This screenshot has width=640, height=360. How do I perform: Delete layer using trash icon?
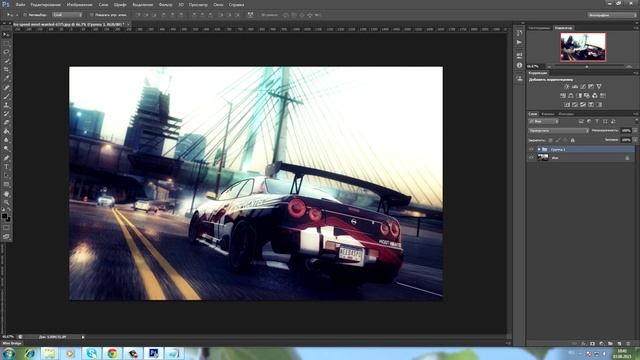(x=628, y=344)
